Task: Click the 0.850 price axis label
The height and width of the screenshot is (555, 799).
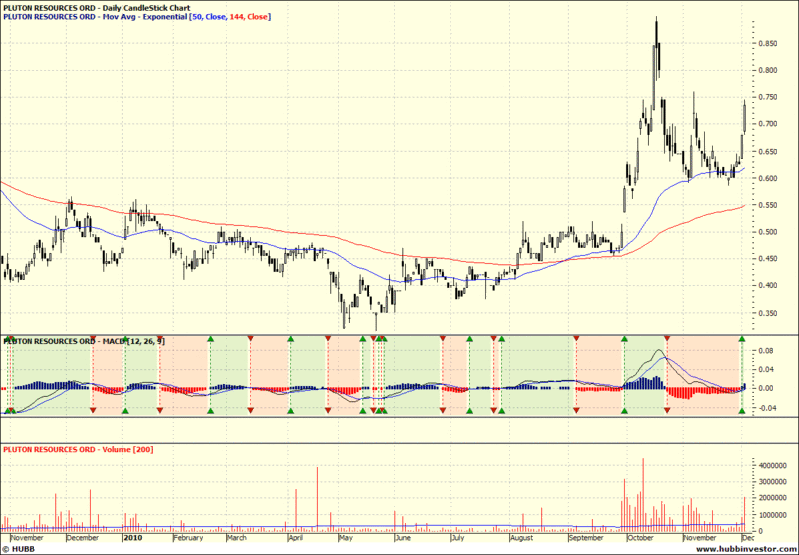Action: (x=767, y=44)
